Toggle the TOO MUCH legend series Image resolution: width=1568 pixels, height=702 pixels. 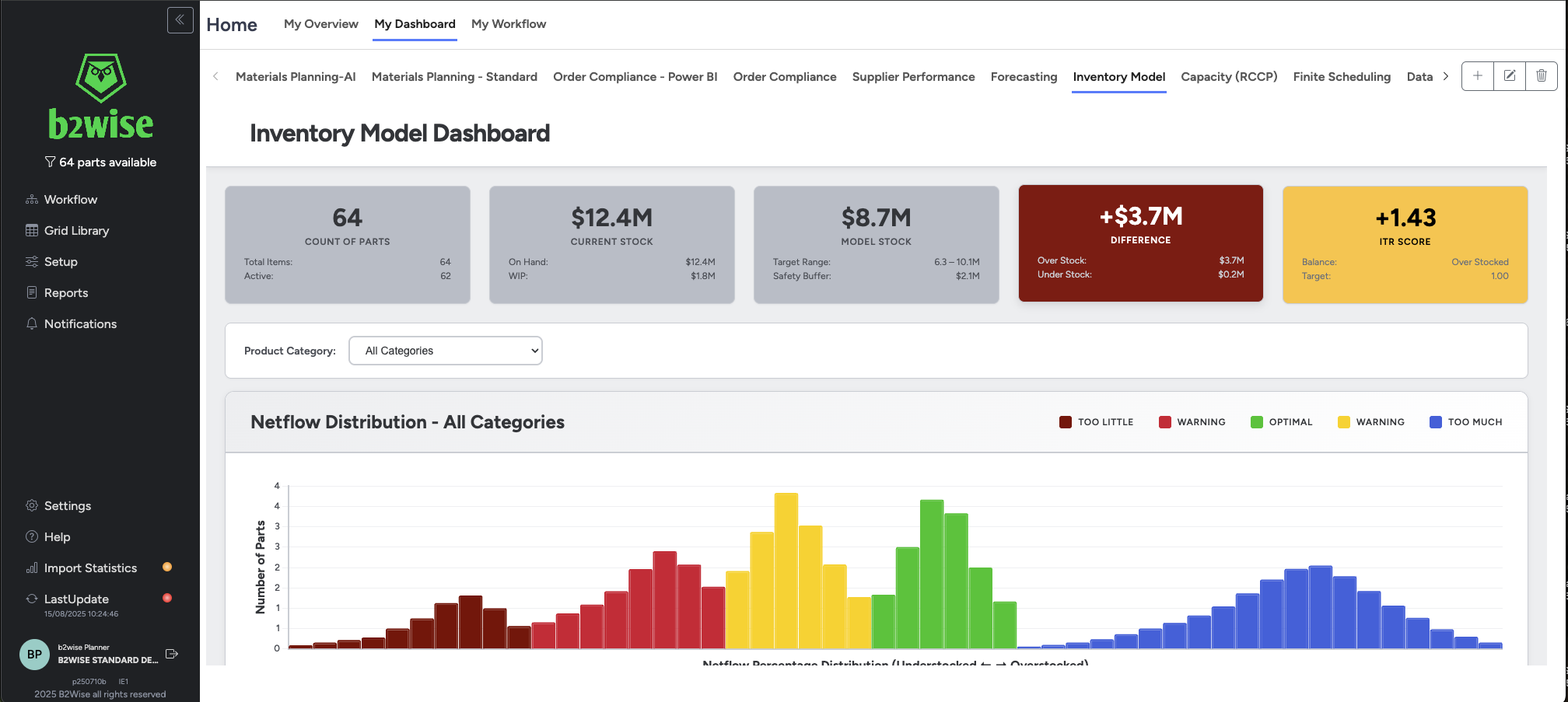pyautogui.click(x=1465, y=422)
